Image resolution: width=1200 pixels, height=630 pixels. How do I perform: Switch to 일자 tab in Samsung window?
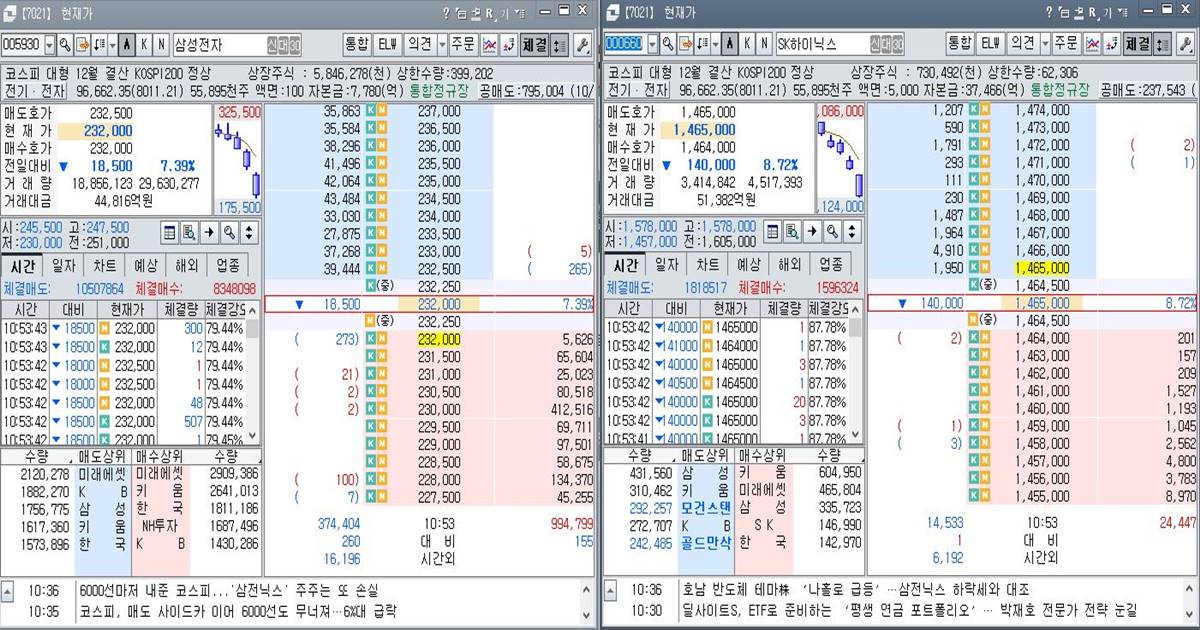(x=66, y=265)
